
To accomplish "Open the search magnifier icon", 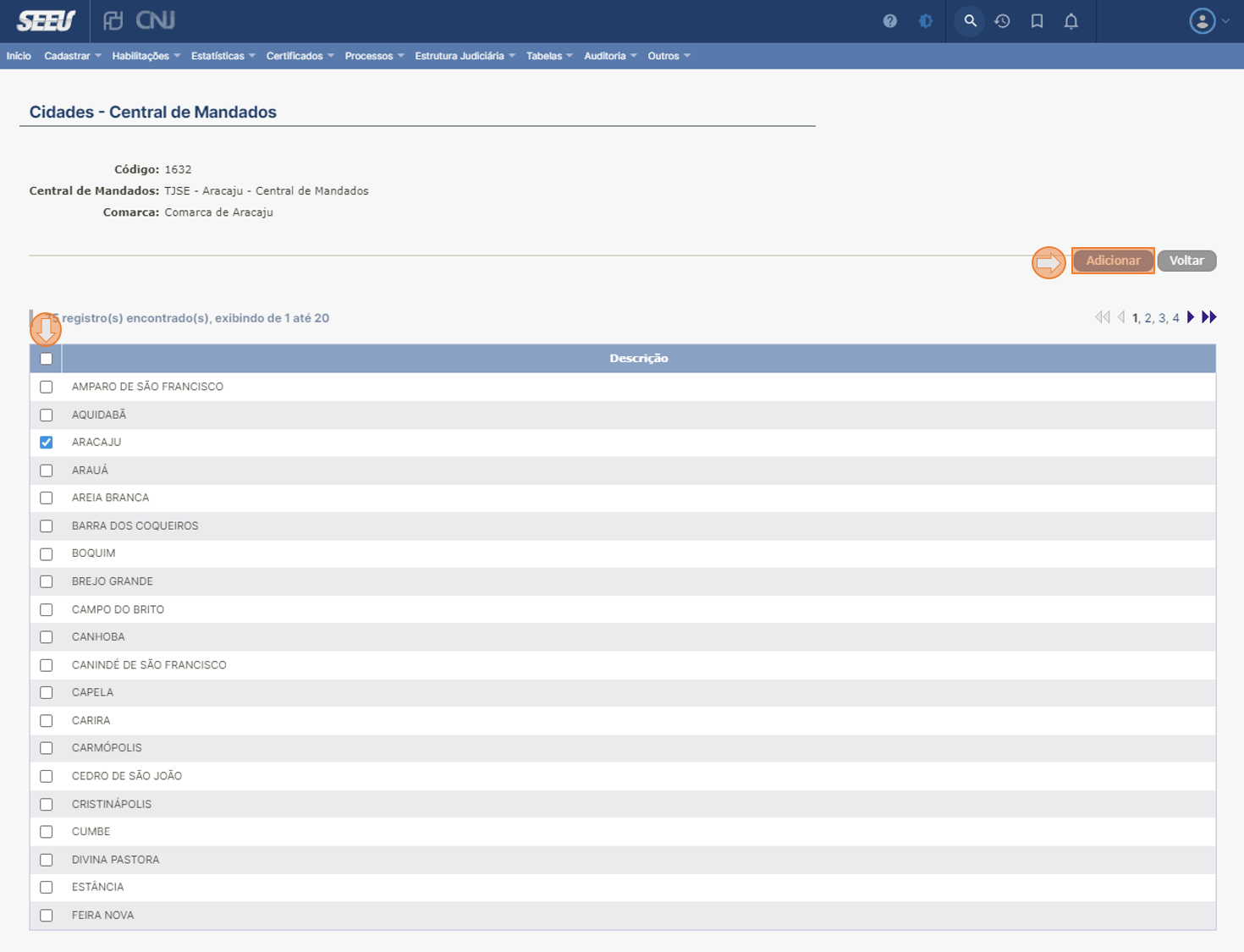I will [x=970, y=21].
